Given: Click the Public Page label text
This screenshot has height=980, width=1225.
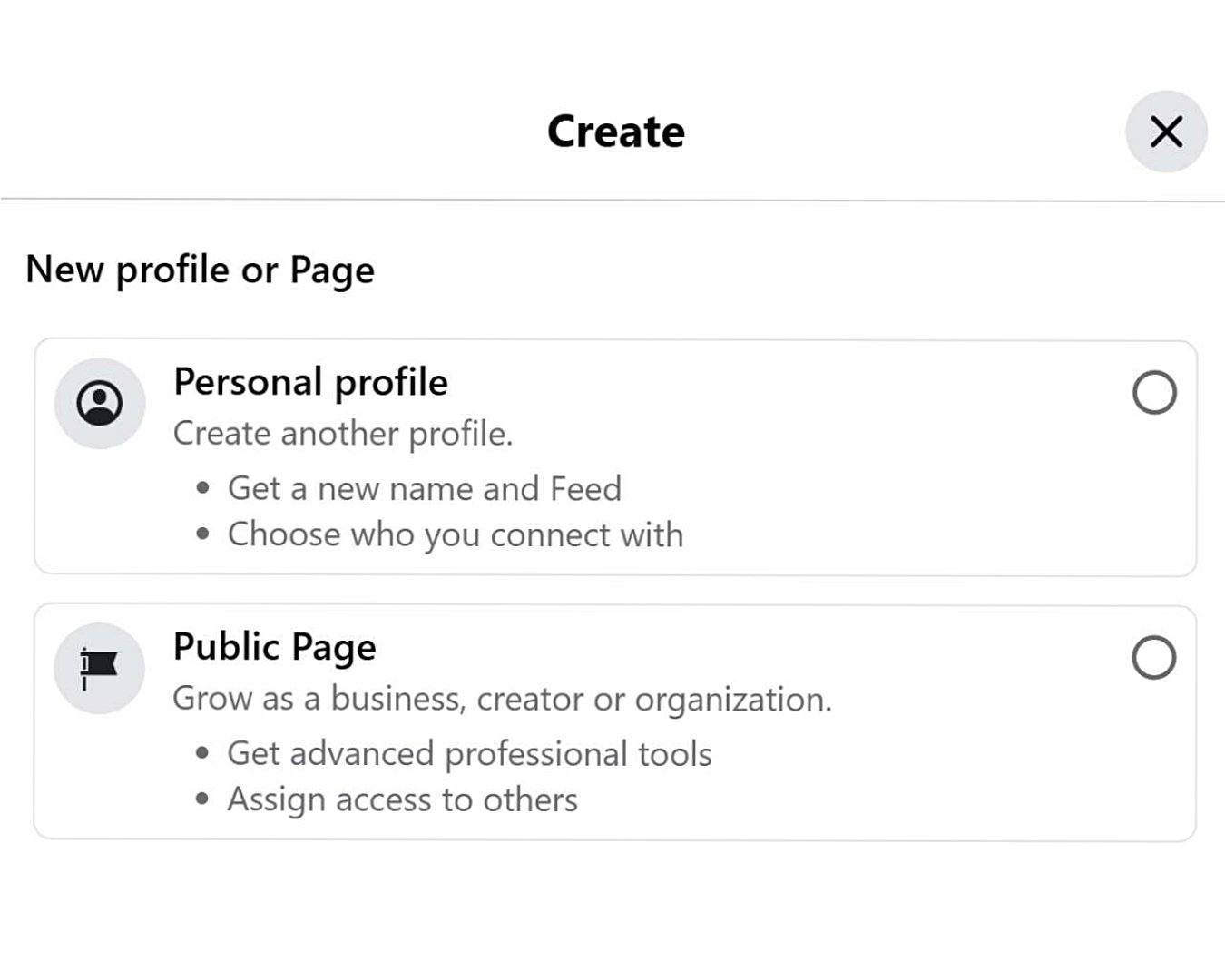Looking at the screenshot, I should click(x=274, y=647).
